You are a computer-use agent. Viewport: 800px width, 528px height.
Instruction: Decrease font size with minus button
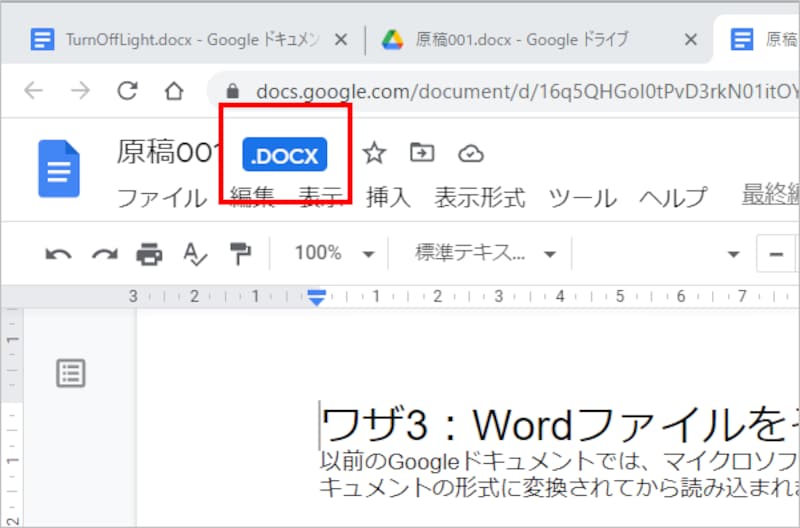pos(776,254)
